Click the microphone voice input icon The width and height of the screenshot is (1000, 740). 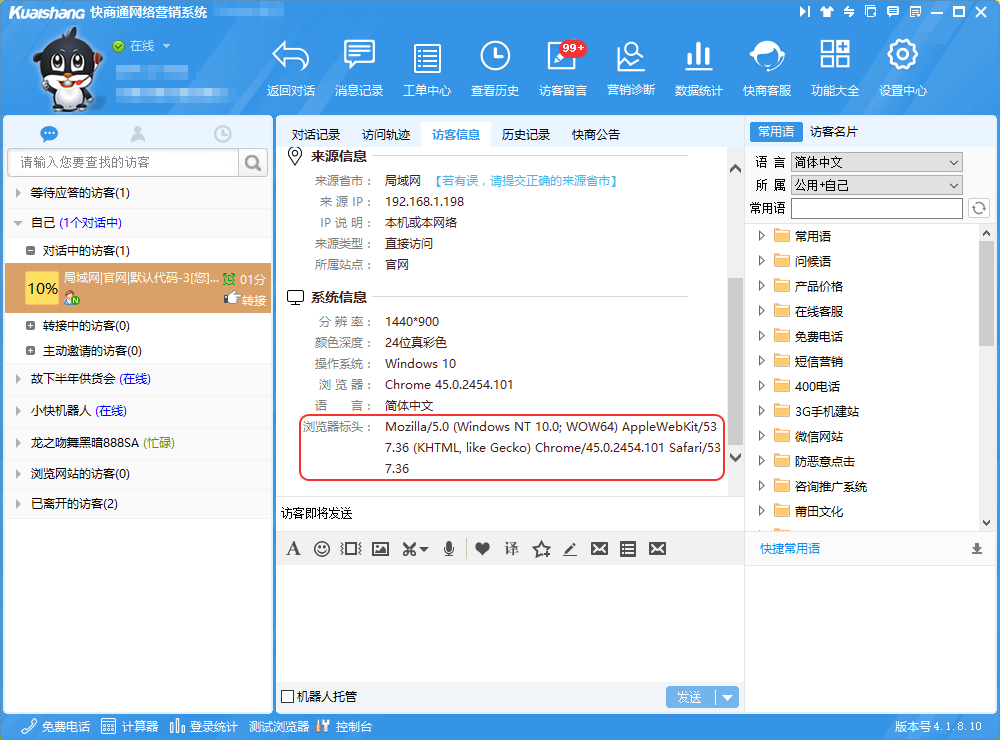pos(449,548)
